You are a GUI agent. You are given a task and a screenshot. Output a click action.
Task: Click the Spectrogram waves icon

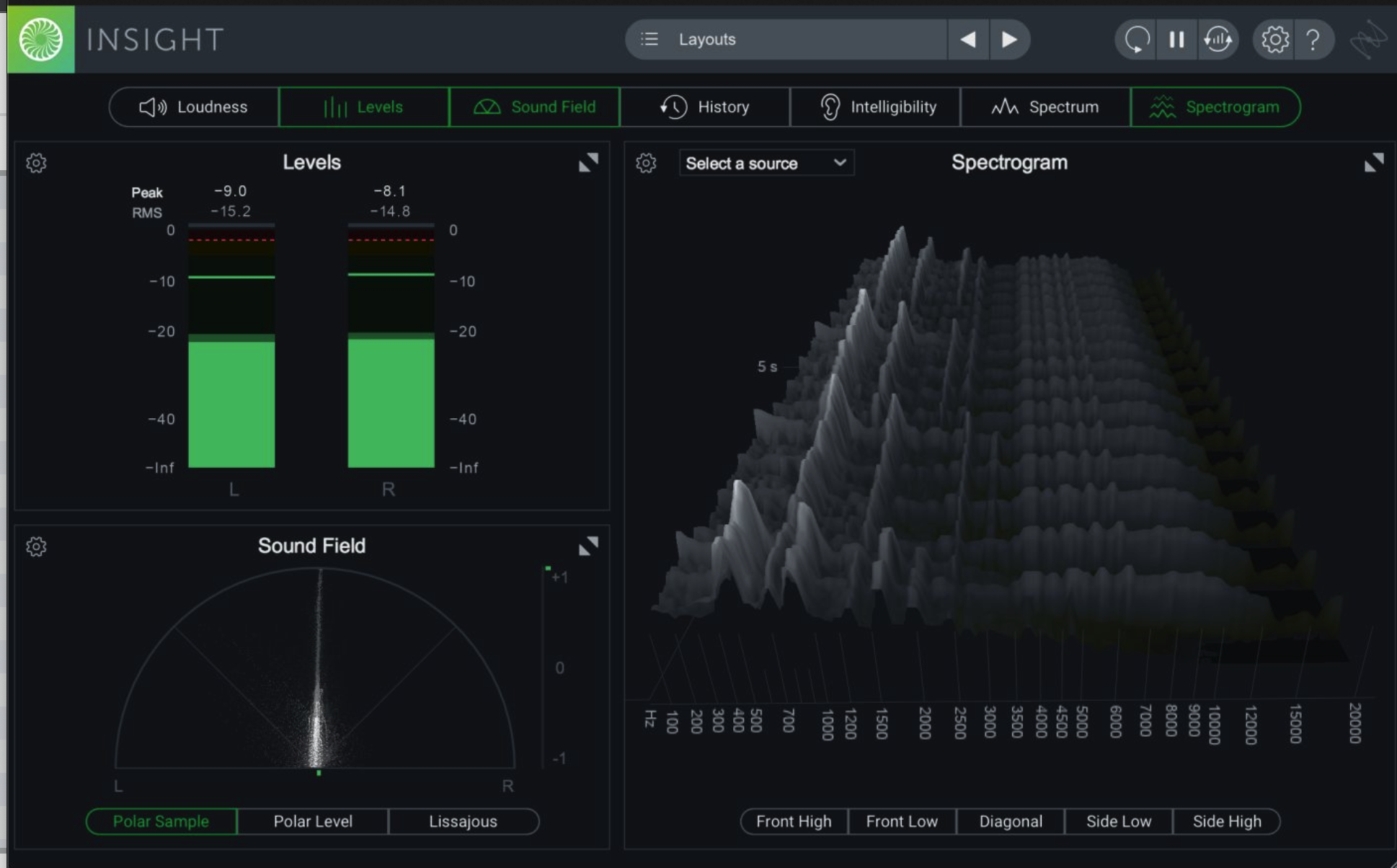tap(1162, 107)
